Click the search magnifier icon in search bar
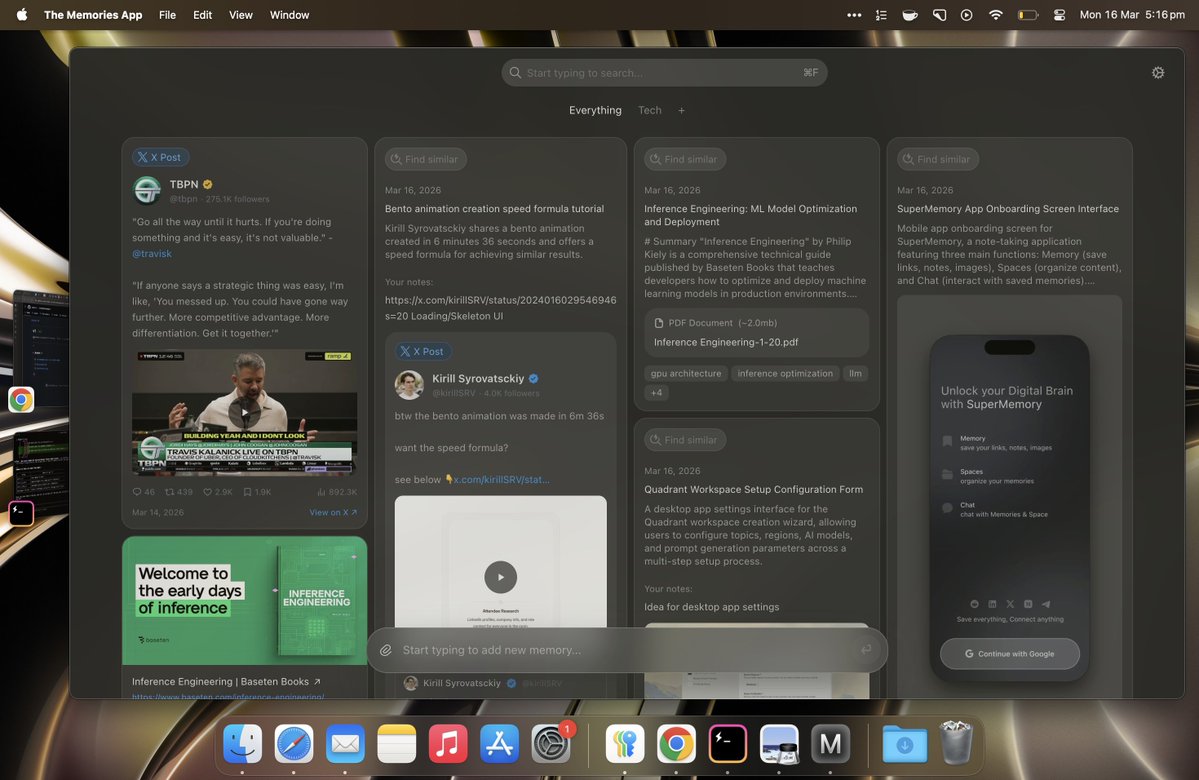The image size is (1199, 780). 515,73
